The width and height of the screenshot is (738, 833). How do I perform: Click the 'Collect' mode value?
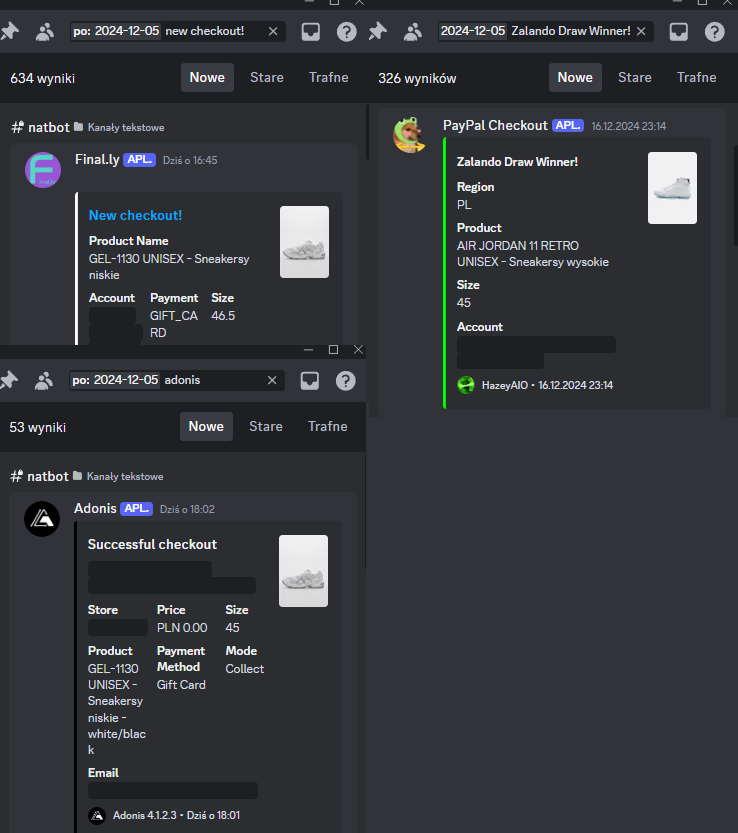tap(245, 669)
